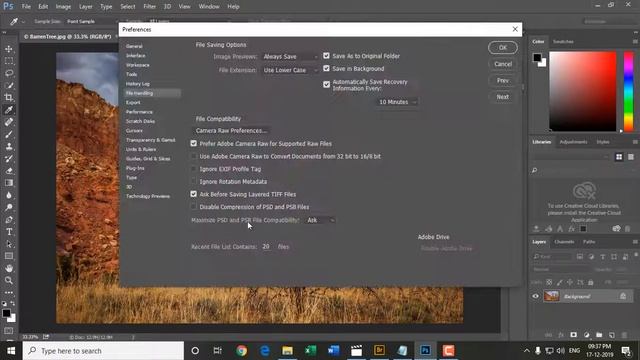Pick a color in the Color panel field
This screenshot has width=640, height=360.
click(582, 91)
